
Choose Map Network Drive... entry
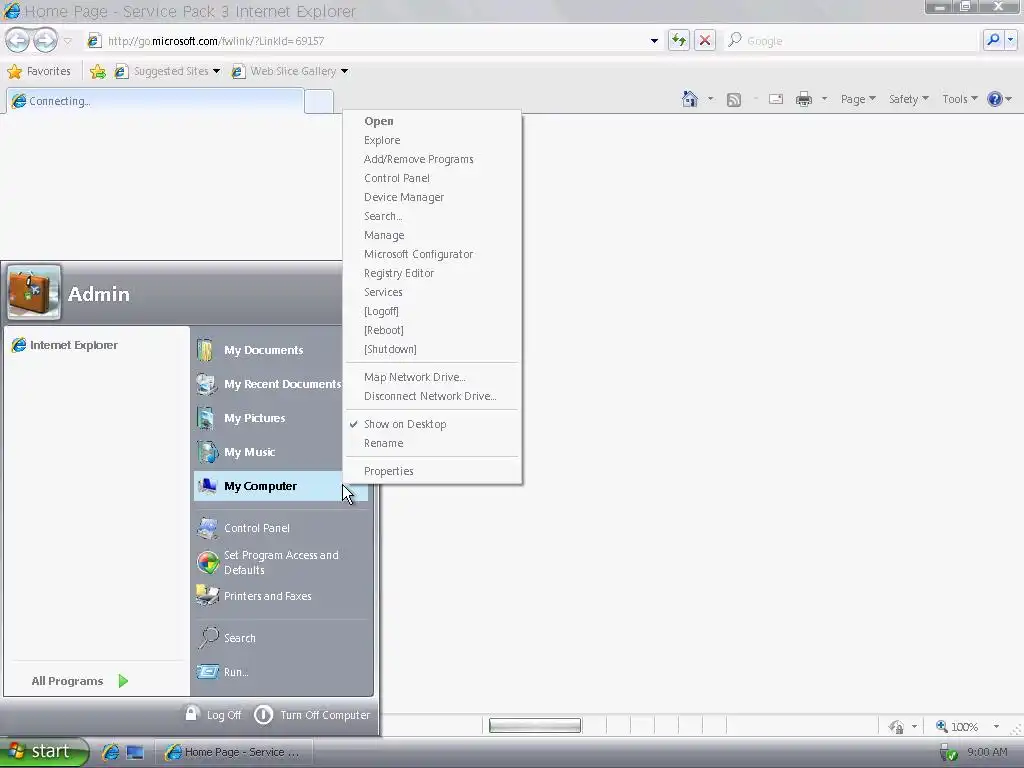tap(432, 377)
